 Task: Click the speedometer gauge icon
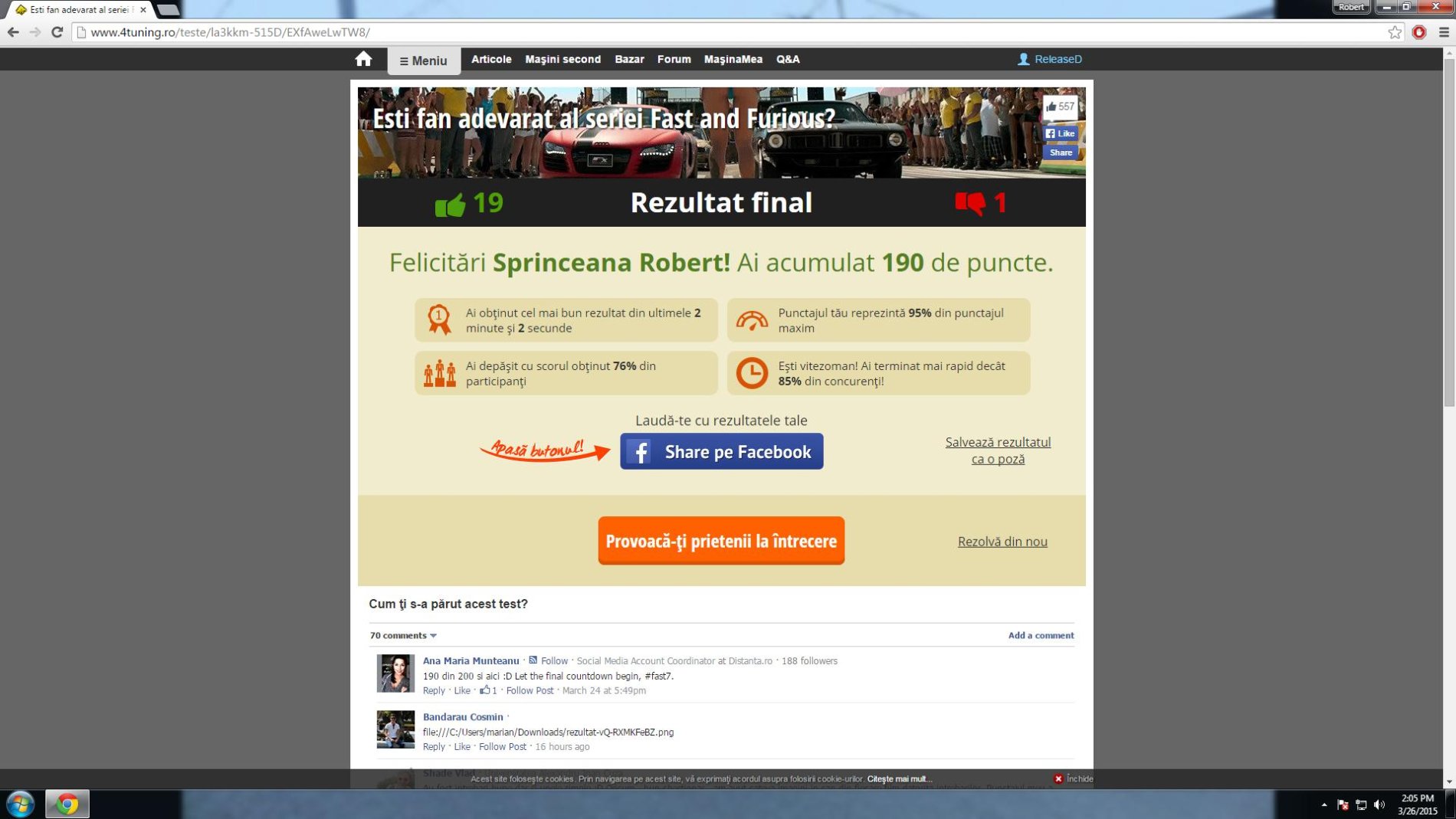(752, 320)
